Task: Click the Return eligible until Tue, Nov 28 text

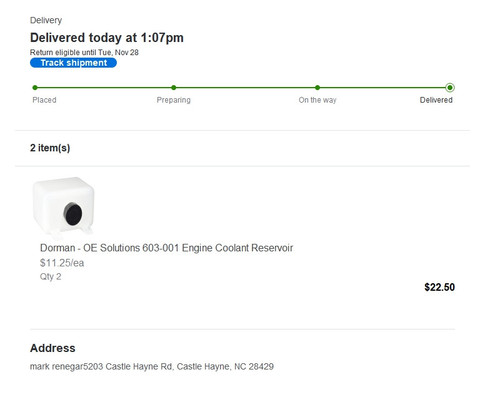Action: pyautogui.click(x=84, y=52)
